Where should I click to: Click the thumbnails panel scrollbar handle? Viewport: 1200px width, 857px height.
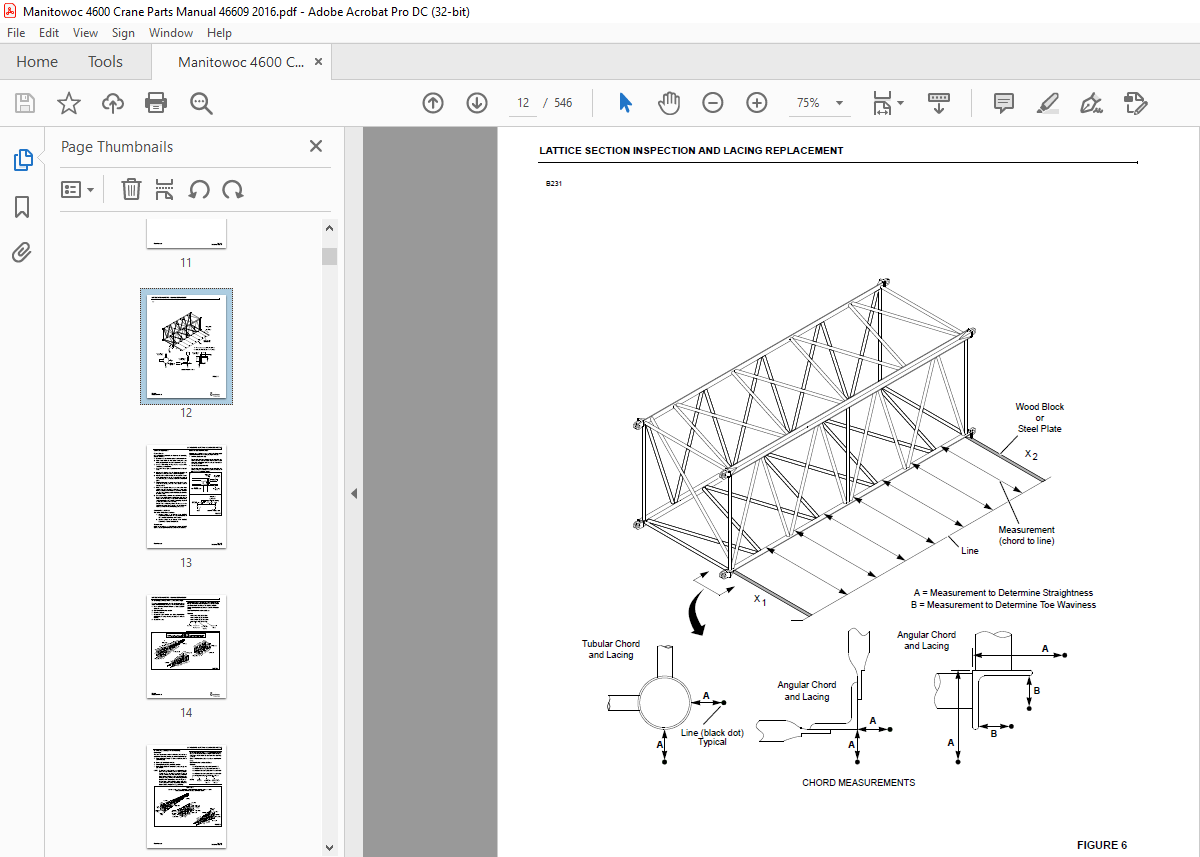(330, 256)
